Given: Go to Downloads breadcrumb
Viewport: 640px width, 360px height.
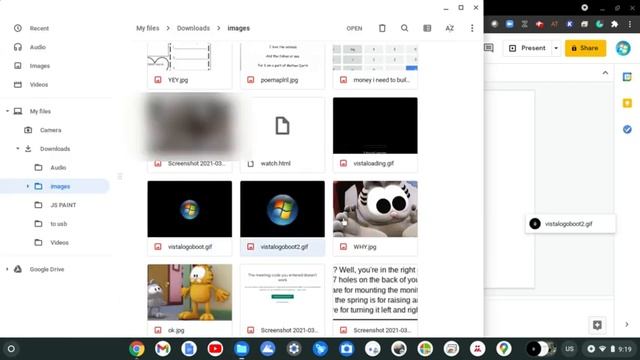Looking at the screenshot, I should pos(193,28).
